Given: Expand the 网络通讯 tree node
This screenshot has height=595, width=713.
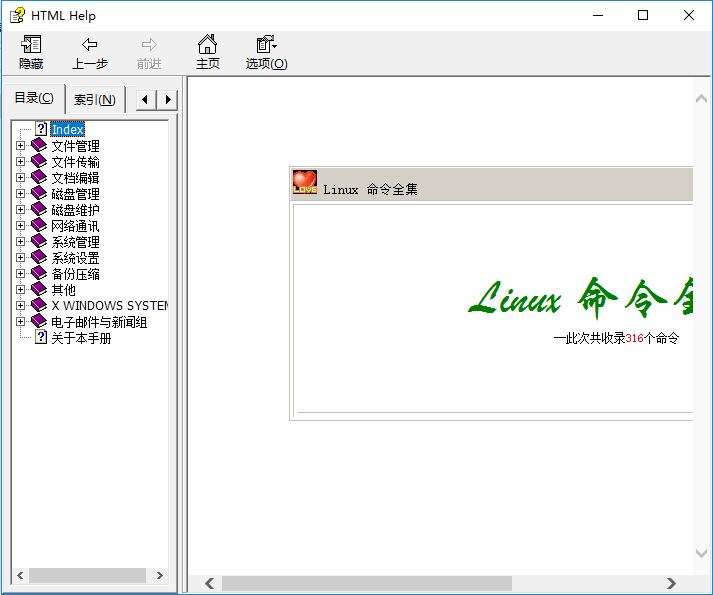Looking at the screenshot, I should [x=20, y=225].
